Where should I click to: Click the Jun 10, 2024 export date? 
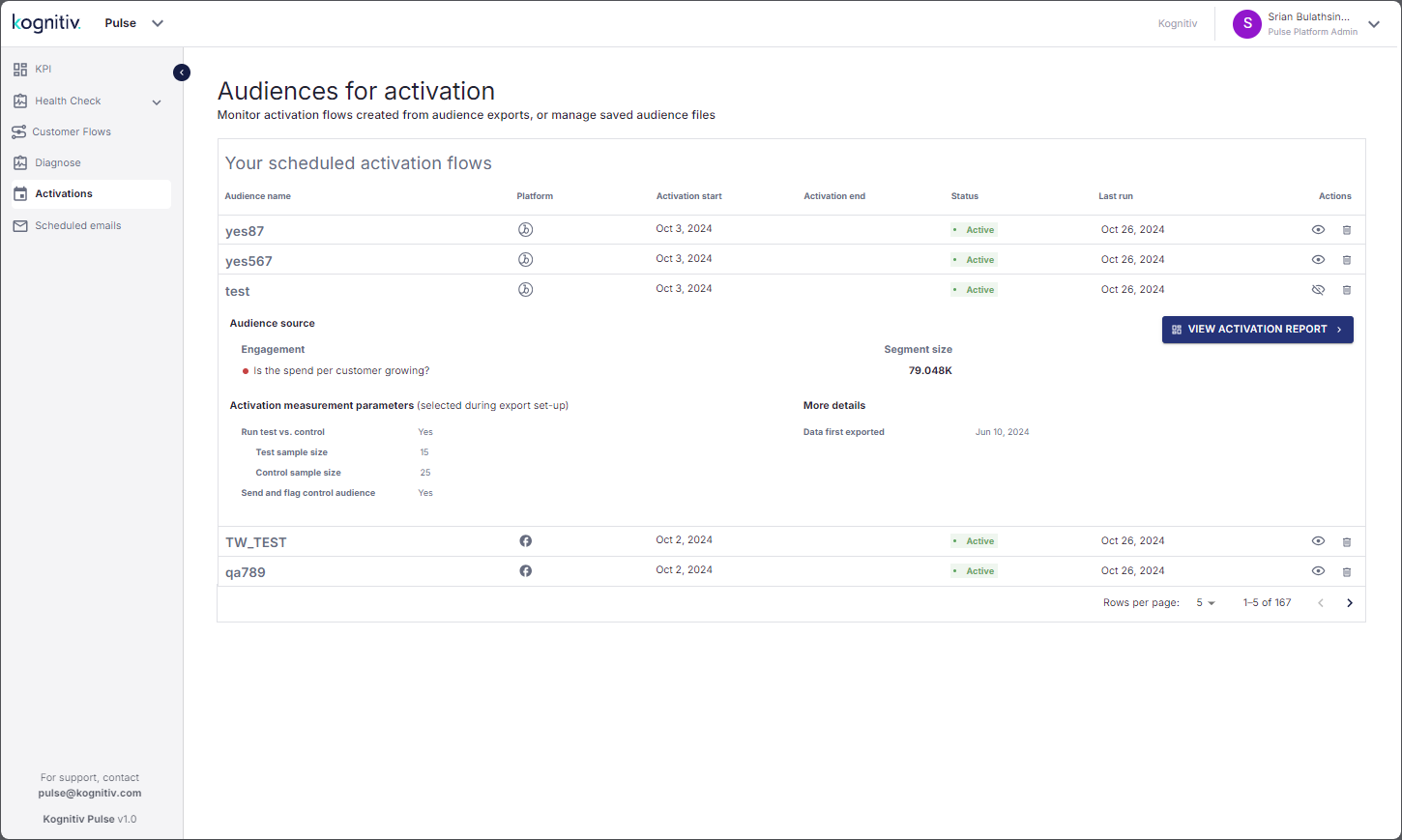pos(1003,432)
